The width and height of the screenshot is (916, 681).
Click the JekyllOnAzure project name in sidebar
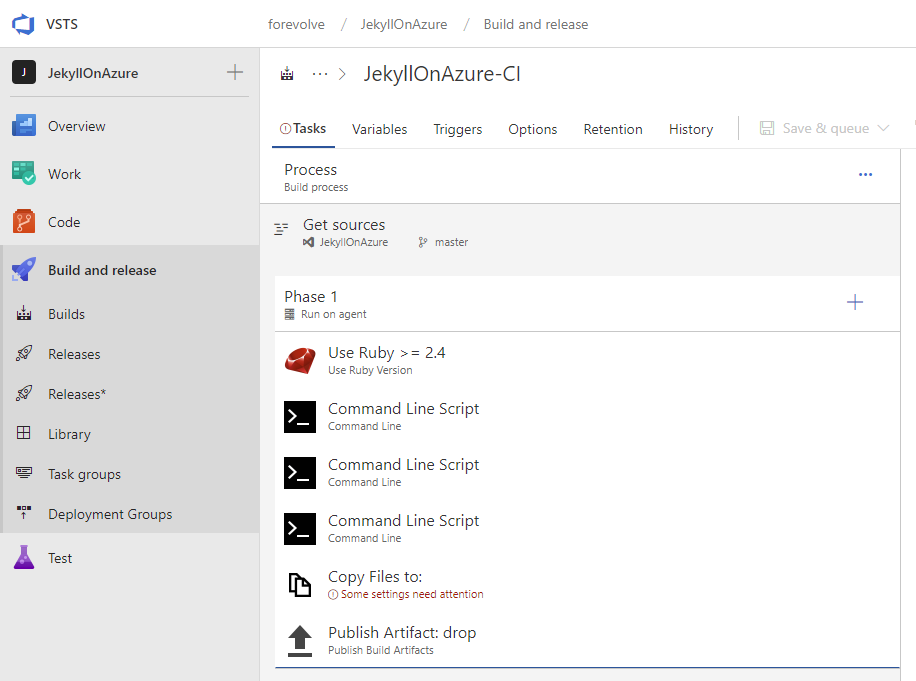click(x=93, y=73)
